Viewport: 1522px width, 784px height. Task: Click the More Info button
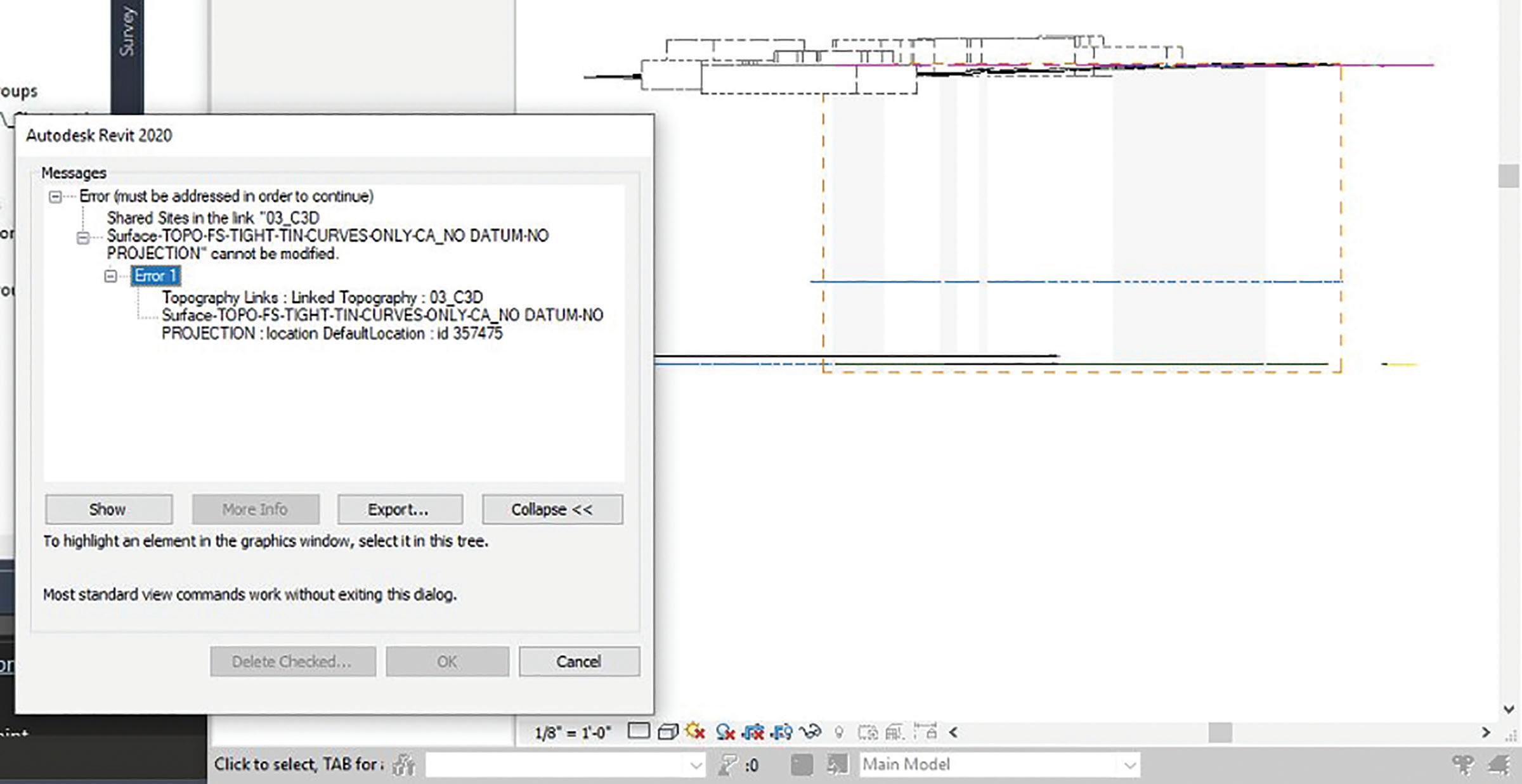click(x=256, y=510)
